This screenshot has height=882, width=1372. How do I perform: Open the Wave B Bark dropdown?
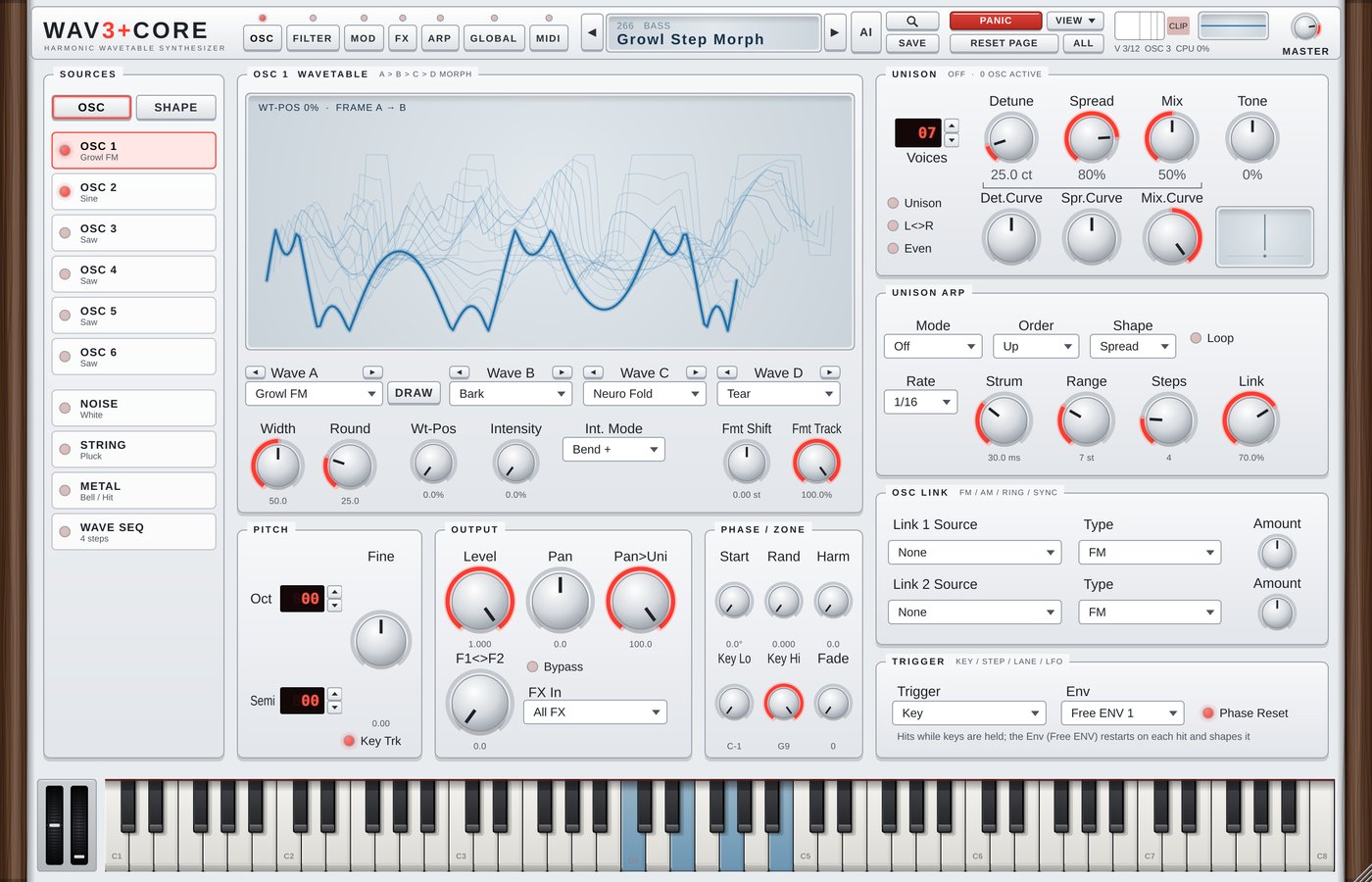[511, 394]
